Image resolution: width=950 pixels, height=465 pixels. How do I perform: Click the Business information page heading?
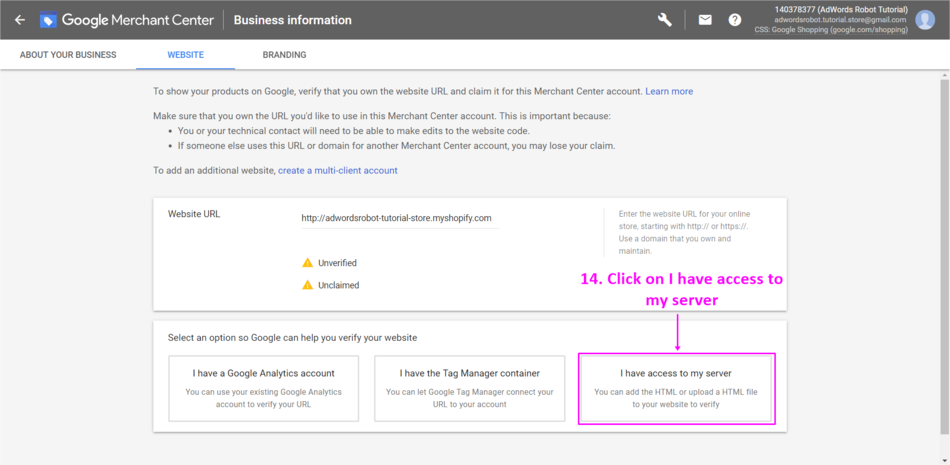292,20
